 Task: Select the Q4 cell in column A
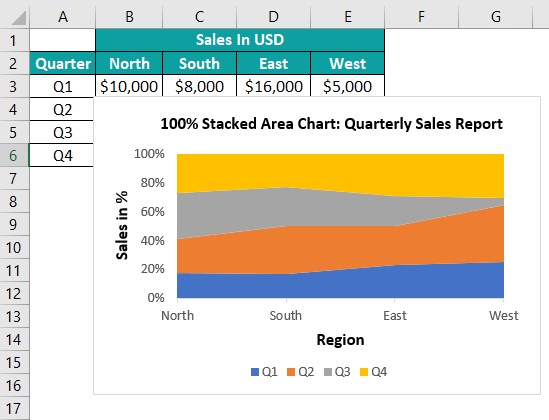pyautogui.click(x=62, y=155)
